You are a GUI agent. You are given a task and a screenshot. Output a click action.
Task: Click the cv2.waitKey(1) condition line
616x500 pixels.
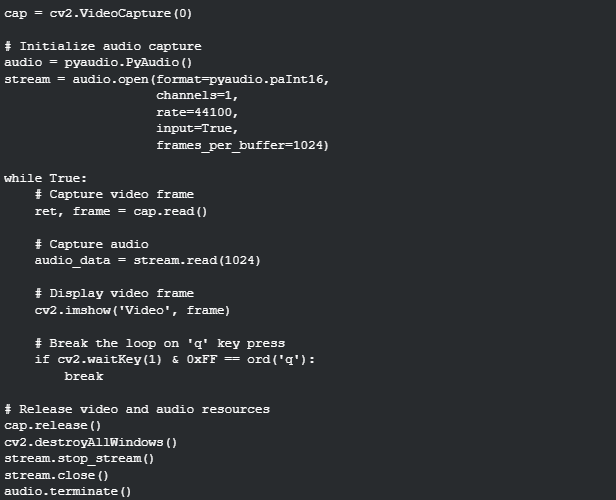[x=174, y=359]
